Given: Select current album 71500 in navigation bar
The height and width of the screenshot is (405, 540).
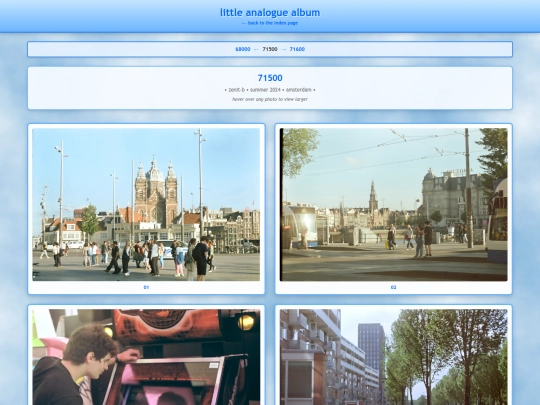Looking at the screenshot, I should pyautogui.click(x=270, y=49).
